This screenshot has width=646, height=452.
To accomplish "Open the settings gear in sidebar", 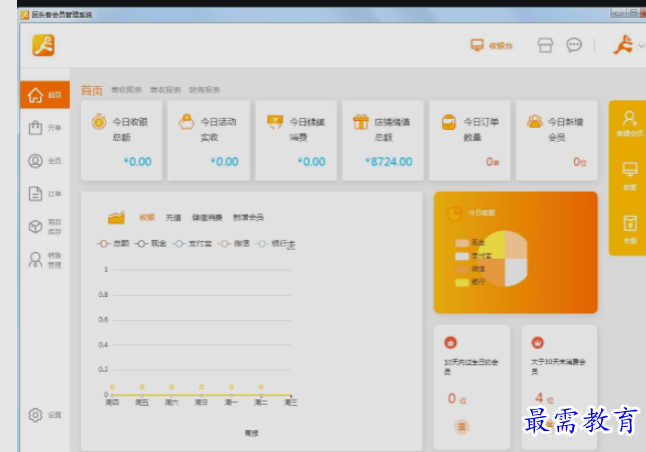I will pos(35,415).
